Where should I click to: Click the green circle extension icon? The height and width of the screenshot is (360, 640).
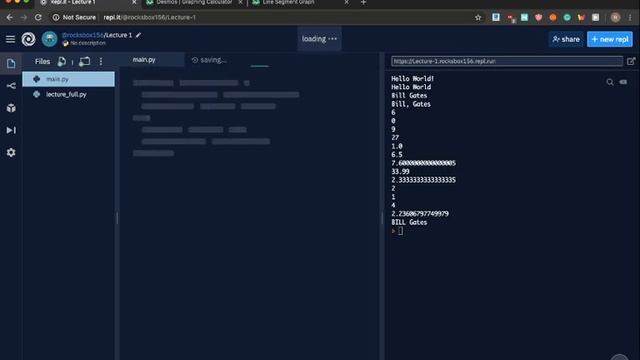pyautogui.click(x=567, y=17)
